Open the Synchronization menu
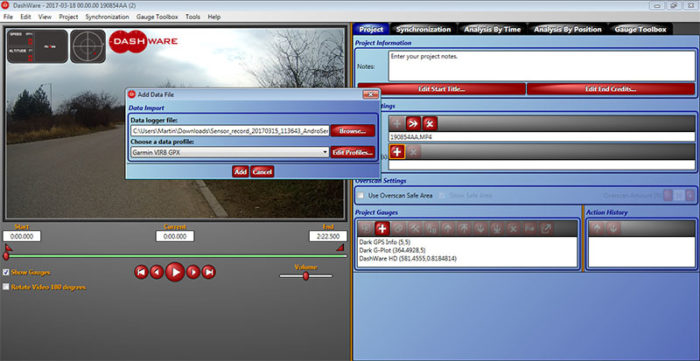 tap(107, 17)
